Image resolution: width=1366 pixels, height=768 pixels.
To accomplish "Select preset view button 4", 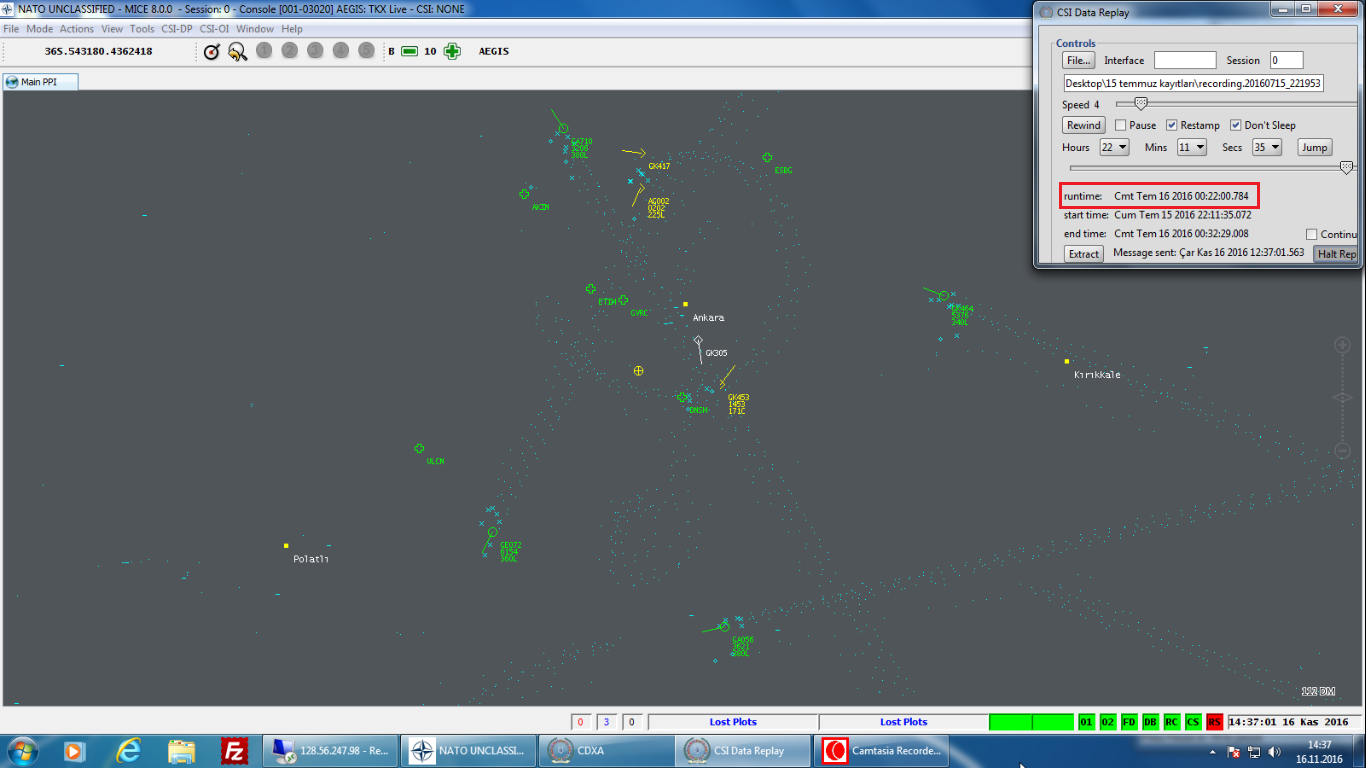I will pos(341,50).
